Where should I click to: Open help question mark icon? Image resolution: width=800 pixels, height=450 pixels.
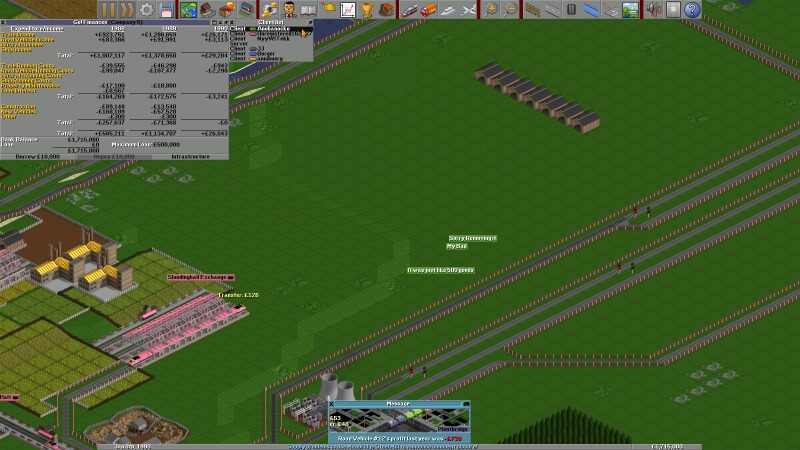(x=692, y=9)
